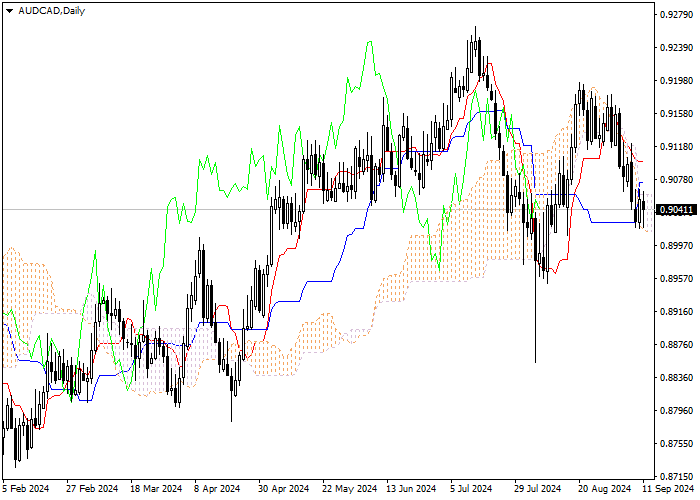Select the current price label 0.90411
Screen dimensions: 700x500
(x=676, y=210)
